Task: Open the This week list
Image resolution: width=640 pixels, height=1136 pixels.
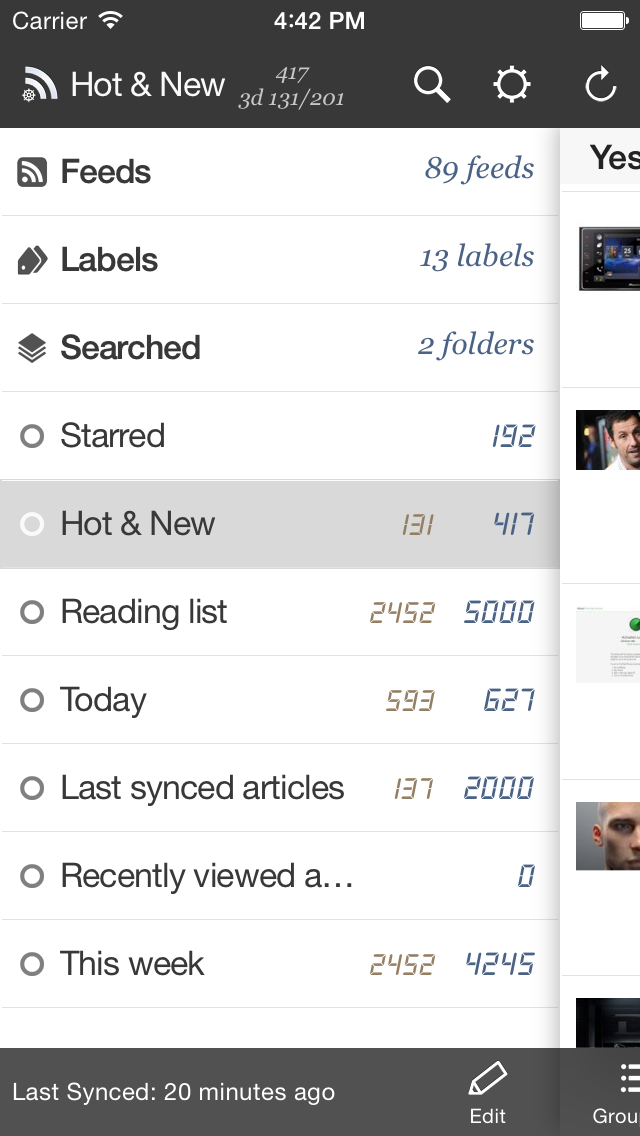Action: [132, 964]
